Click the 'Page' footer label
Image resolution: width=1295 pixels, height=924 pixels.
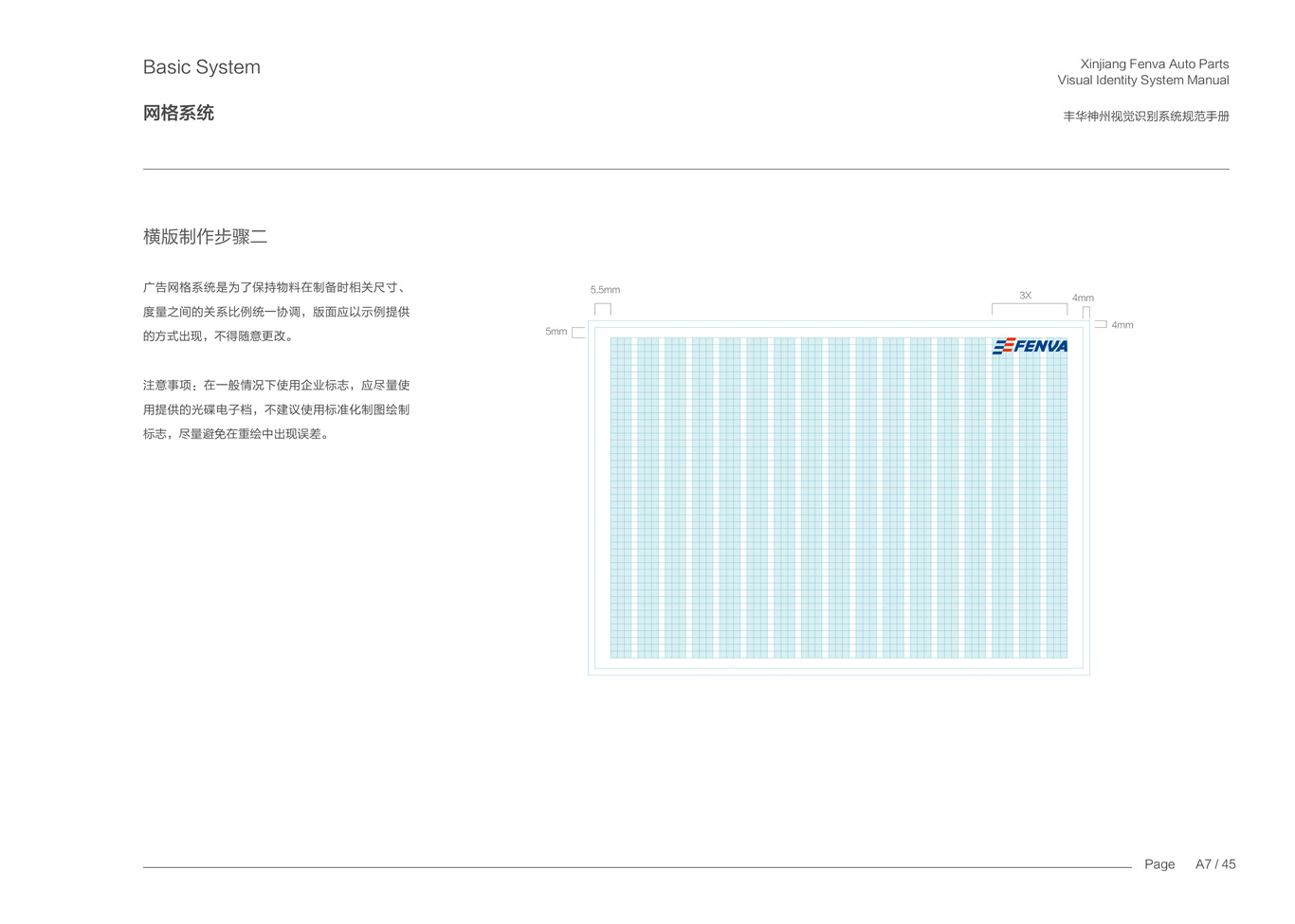1159,864
